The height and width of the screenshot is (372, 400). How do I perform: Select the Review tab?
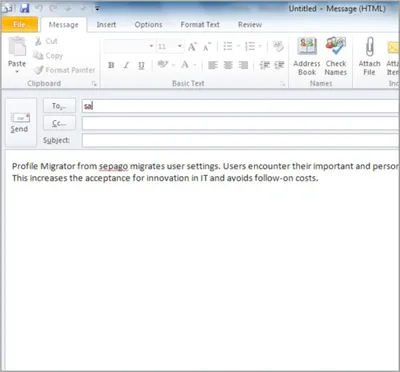[x=250, y=25]
